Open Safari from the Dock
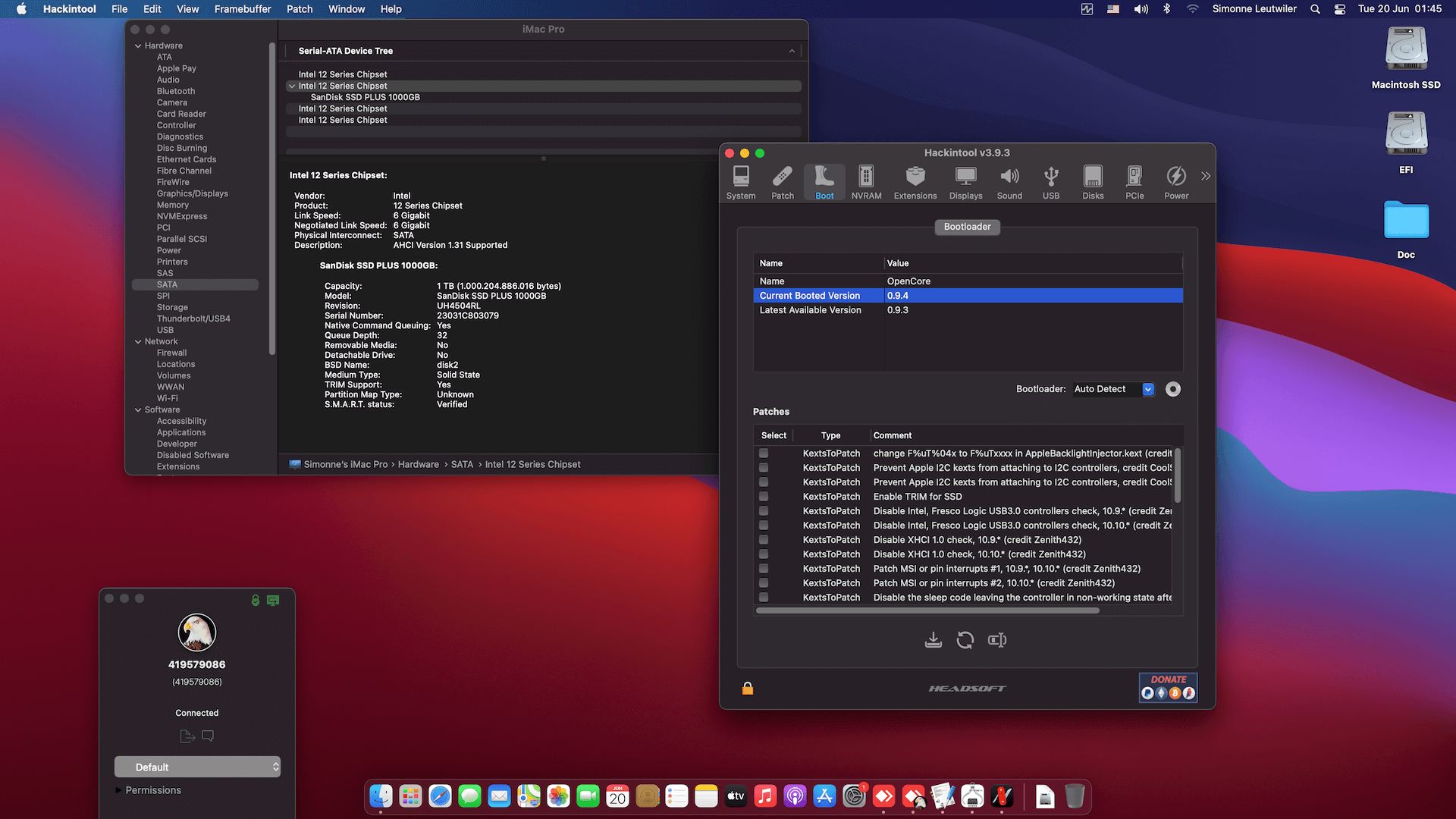Viewport: 1456px width, 819px height. [440, 796]
